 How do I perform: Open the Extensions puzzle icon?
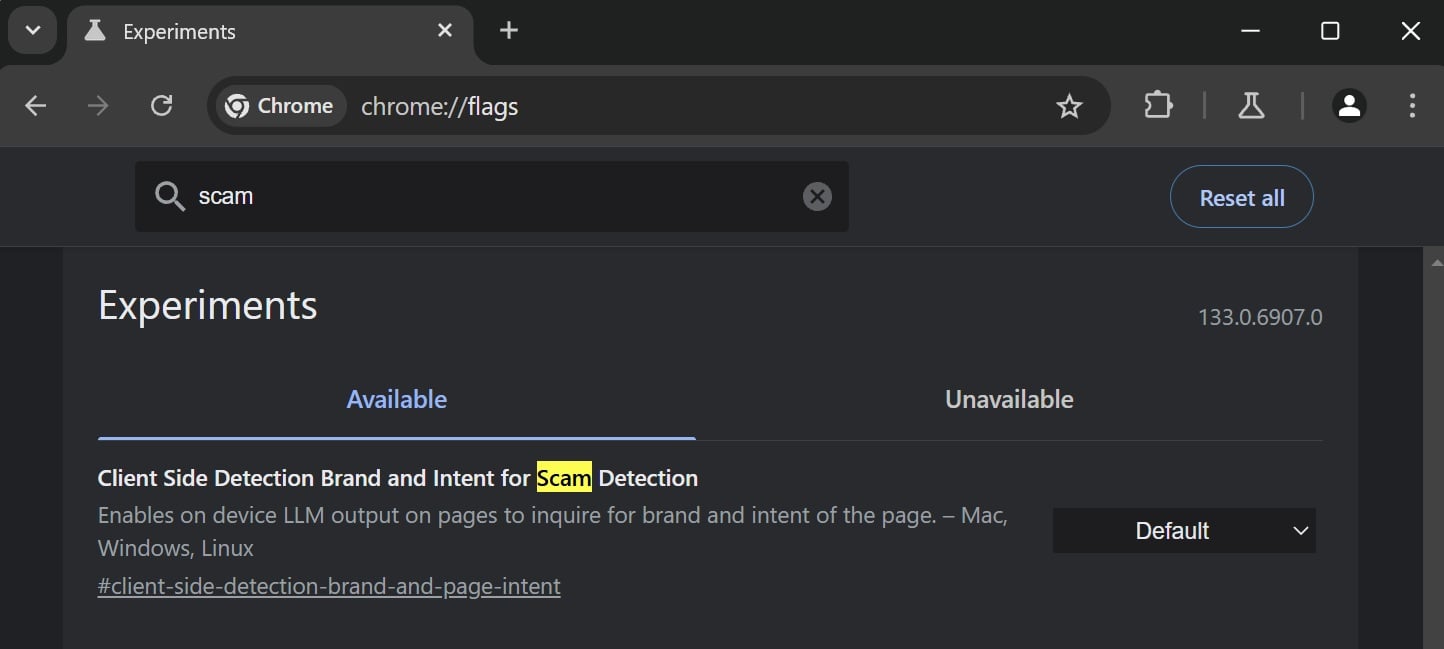tap(1158, 106)
